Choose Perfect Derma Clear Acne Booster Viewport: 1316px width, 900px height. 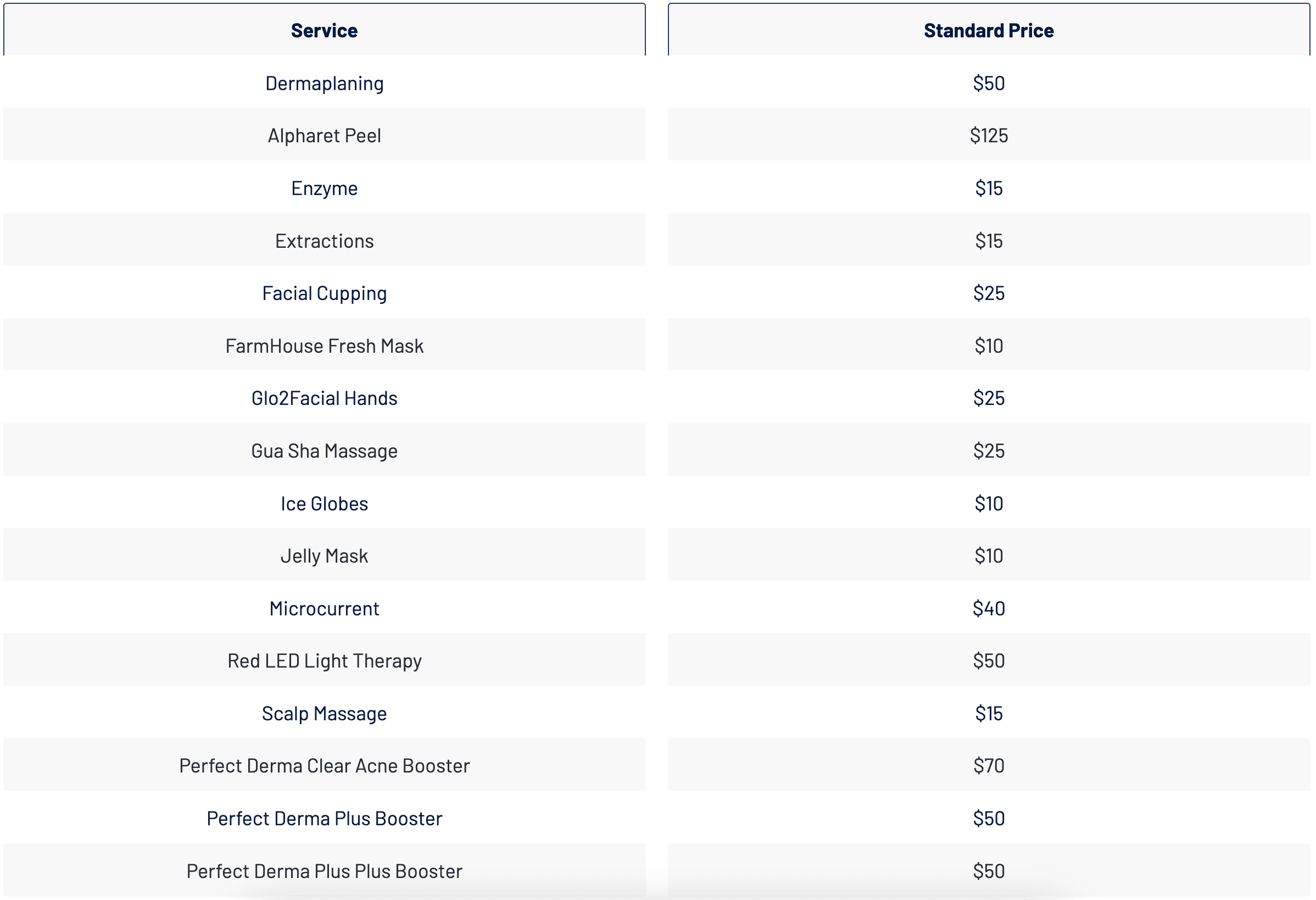[324, 766]
